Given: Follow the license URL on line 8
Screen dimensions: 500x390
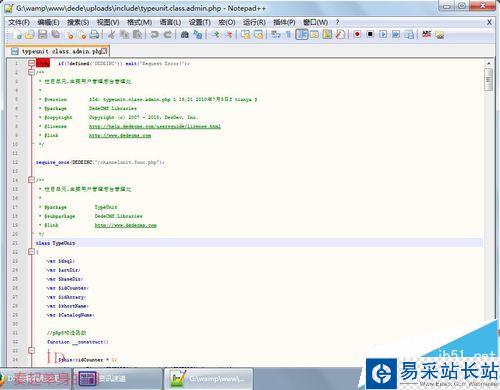Looking at the screenshot, I should (155, 126).
